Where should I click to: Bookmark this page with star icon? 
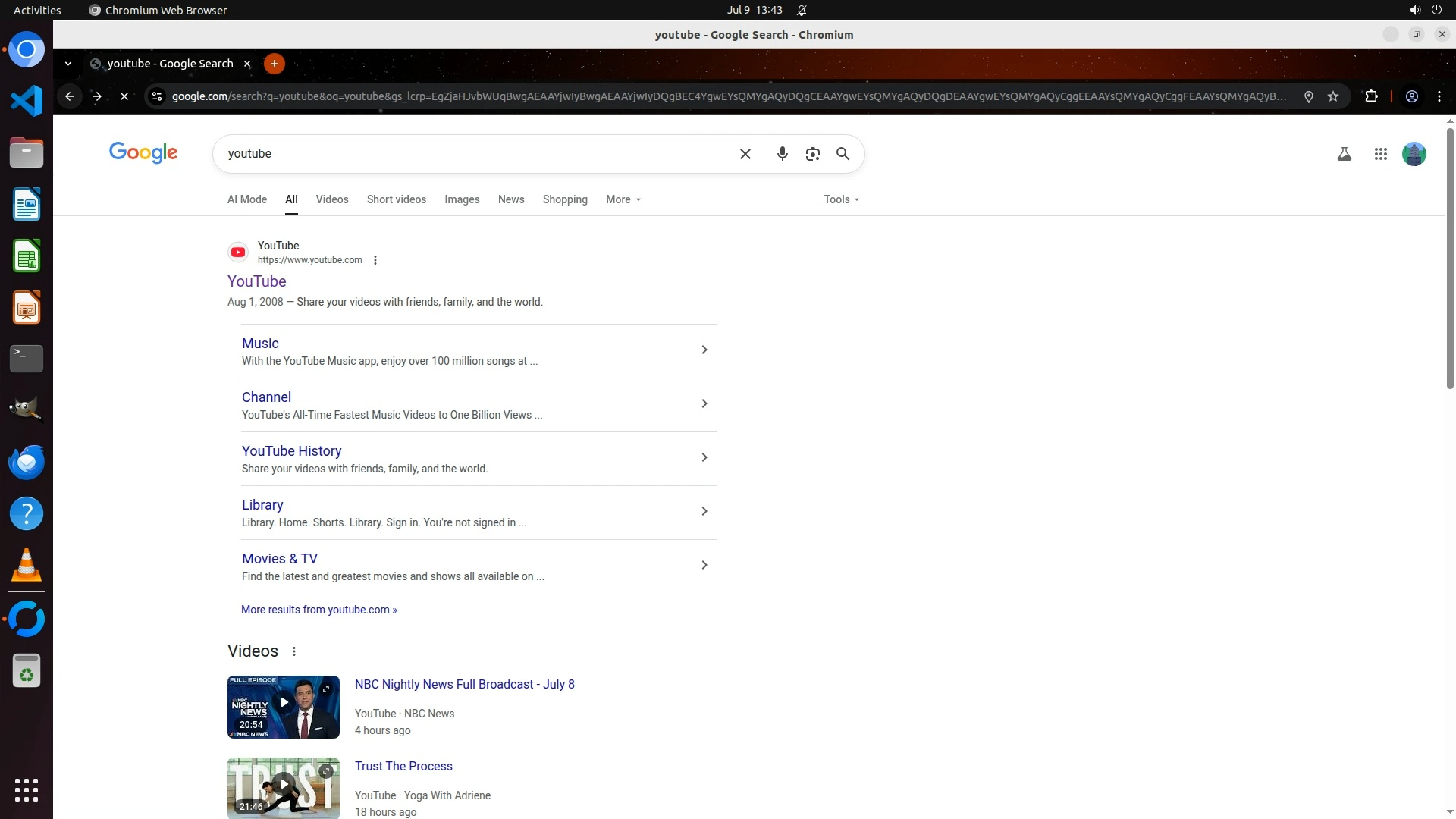click(x=1333, y=96)
